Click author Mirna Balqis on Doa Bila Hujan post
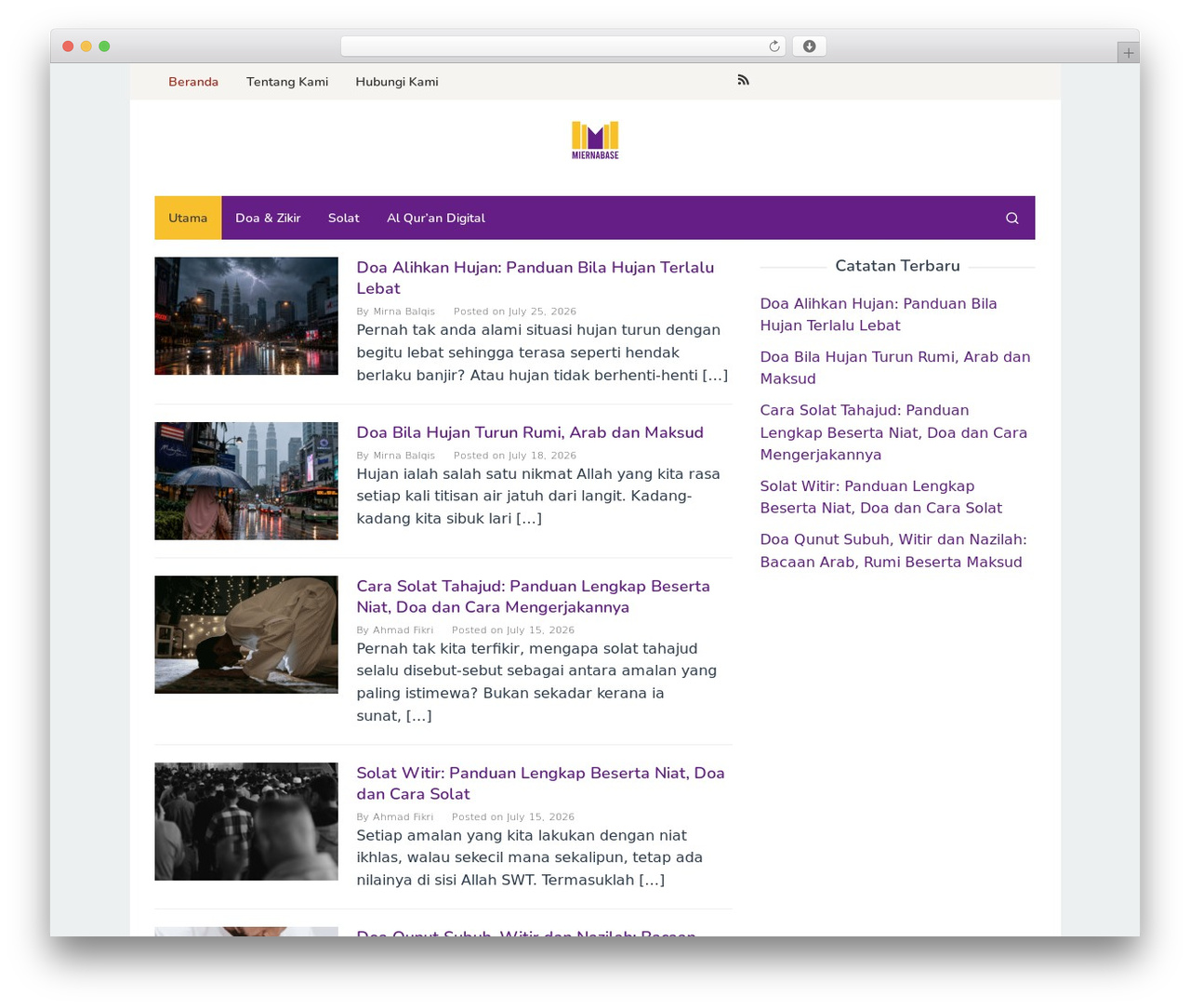The height and width of the screenshot is (1008, 1190). [403, 456]
